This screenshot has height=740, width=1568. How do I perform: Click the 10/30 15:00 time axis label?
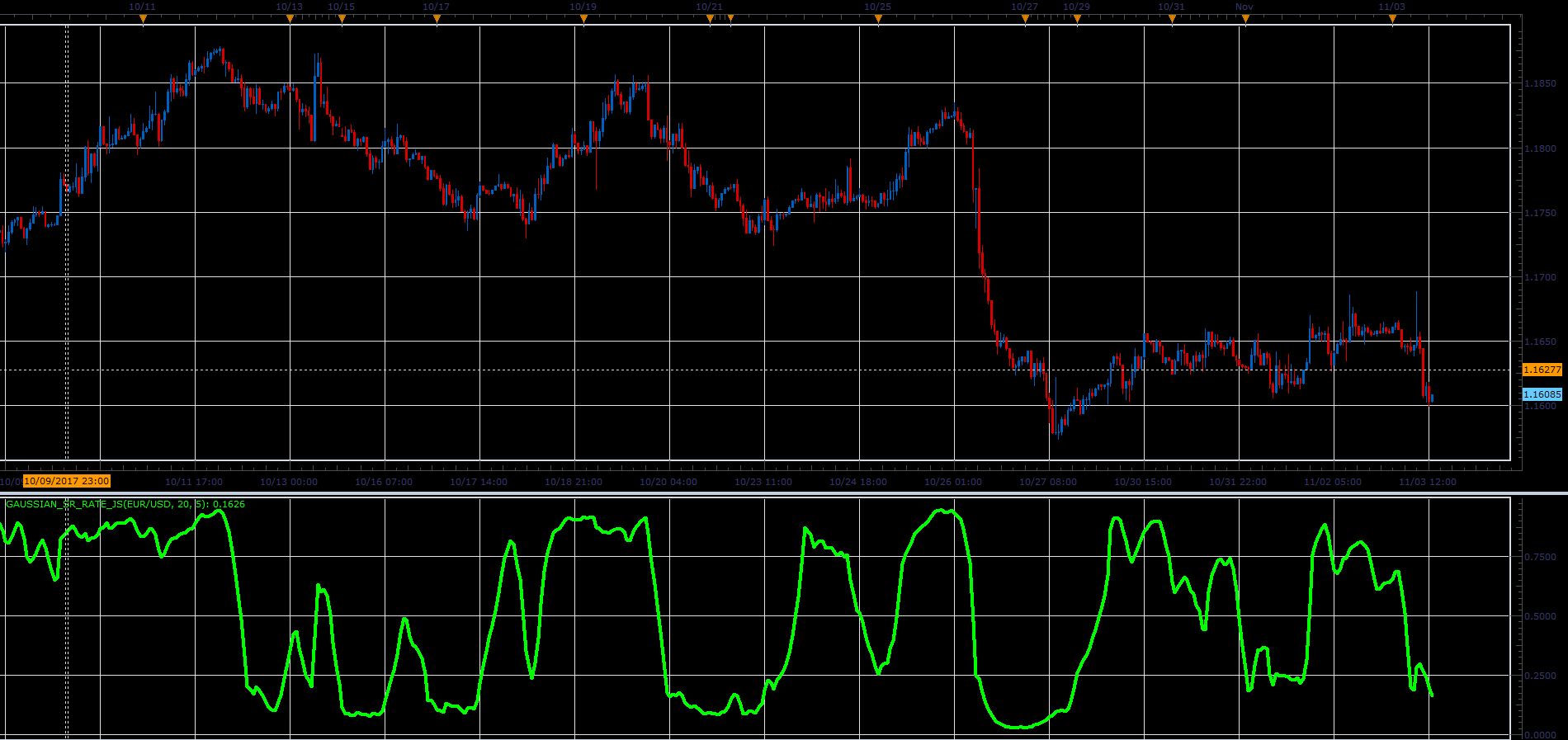[x=1143, y=482]
